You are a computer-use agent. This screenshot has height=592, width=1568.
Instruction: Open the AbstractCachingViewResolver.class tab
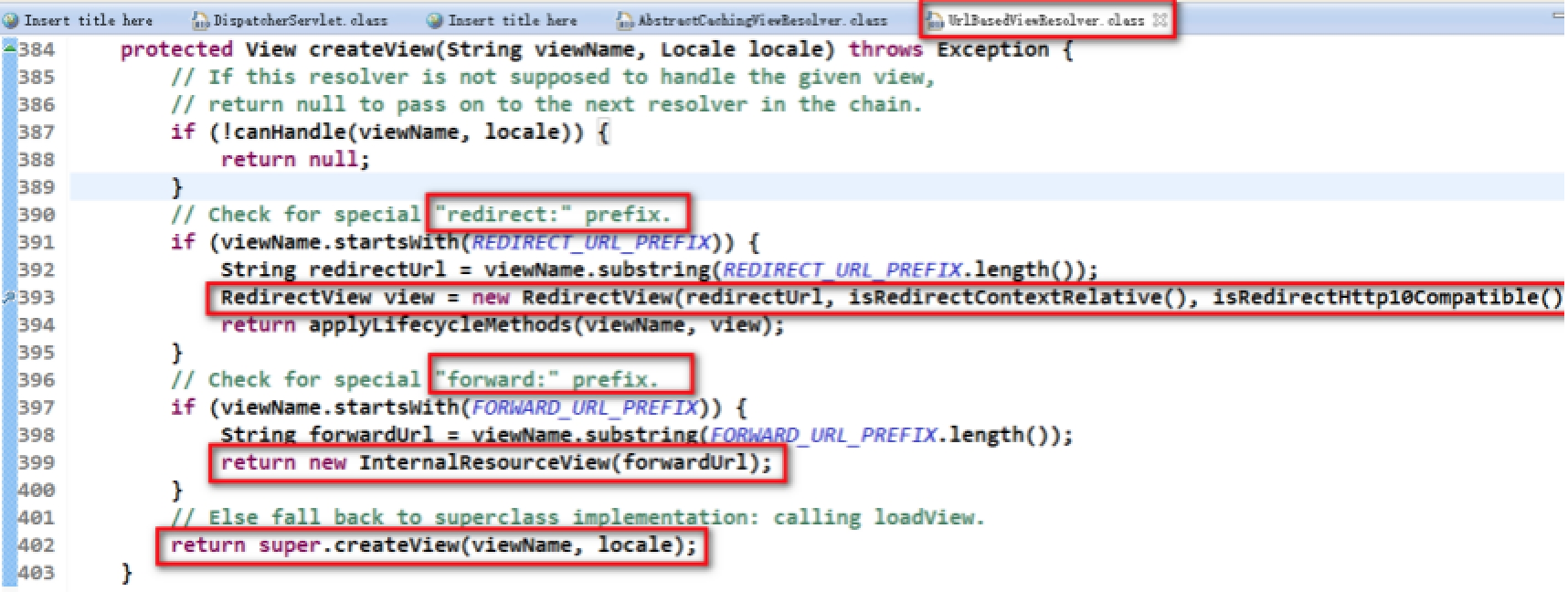point(752,19)
